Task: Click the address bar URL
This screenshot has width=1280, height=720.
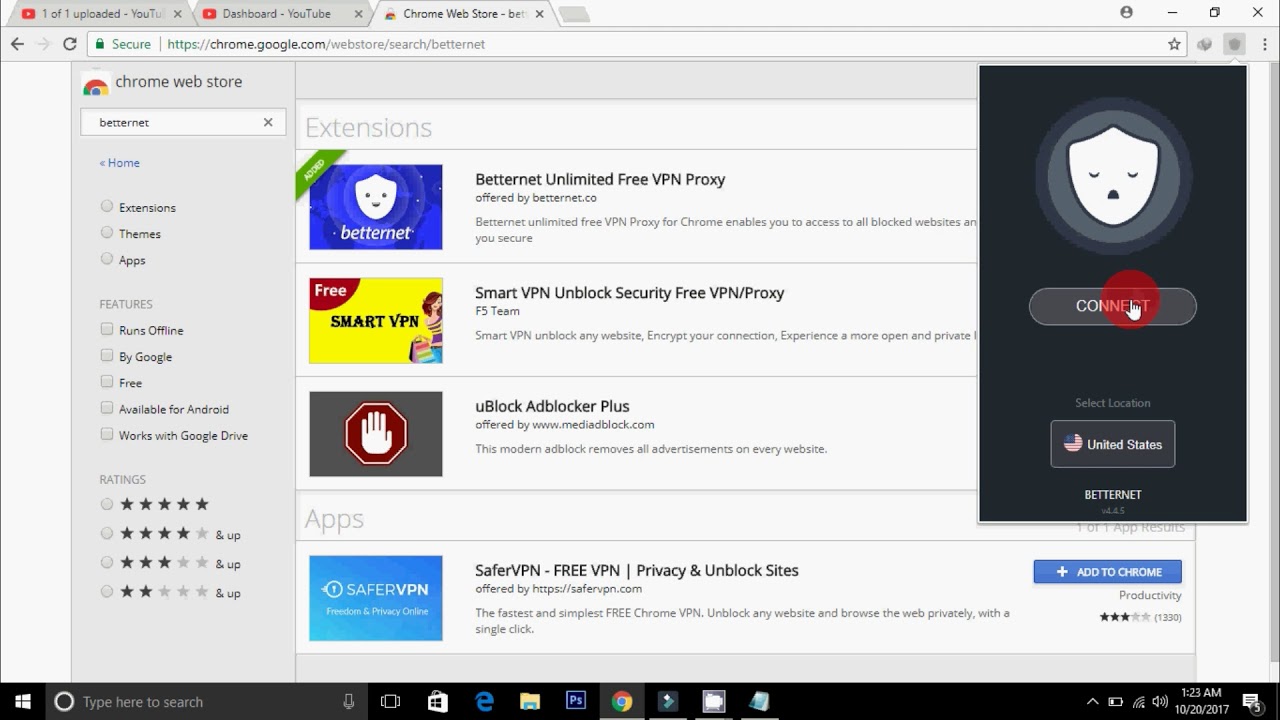Action: coord(326,44)
